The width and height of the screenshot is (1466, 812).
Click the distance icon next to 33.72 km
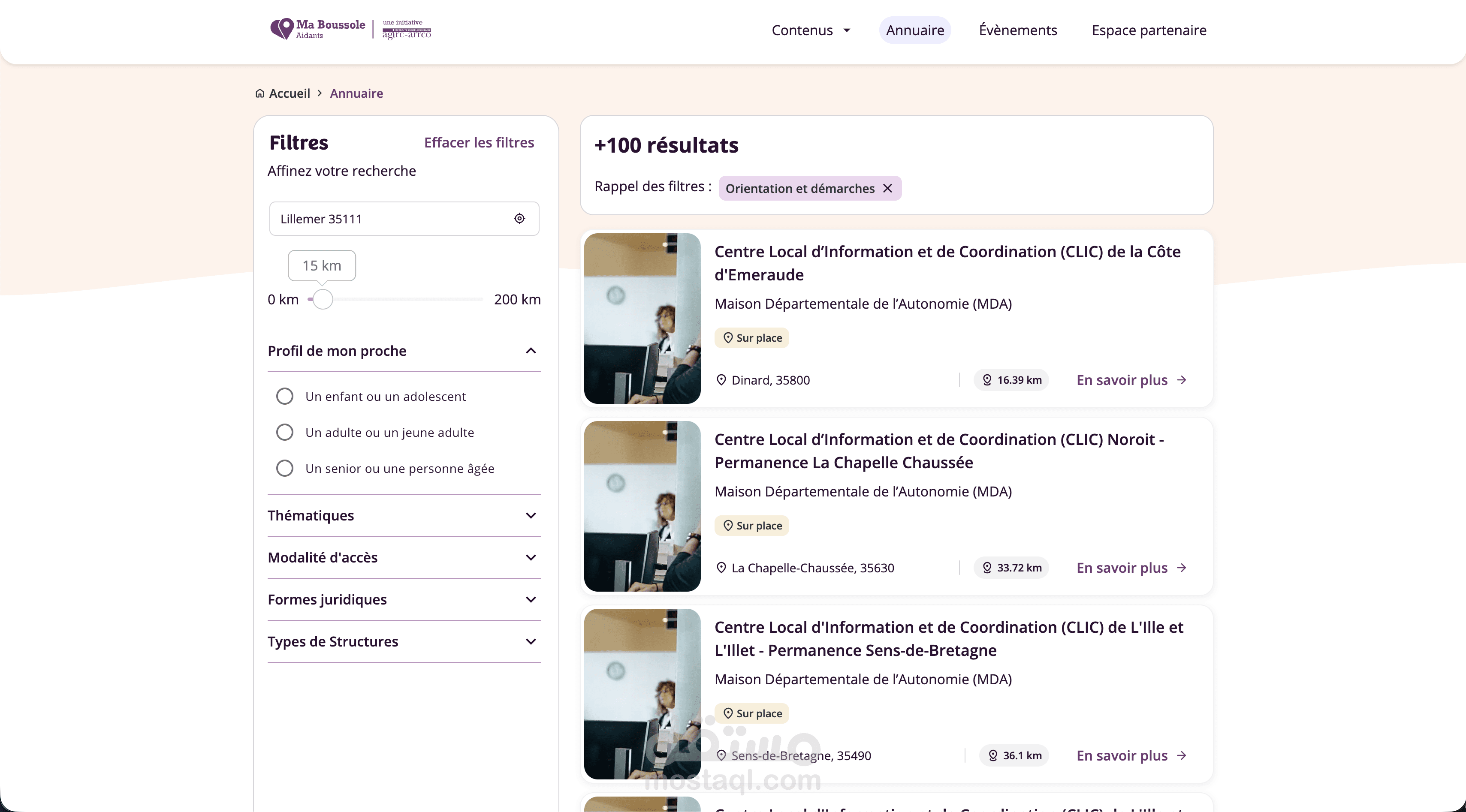(987, 567)
